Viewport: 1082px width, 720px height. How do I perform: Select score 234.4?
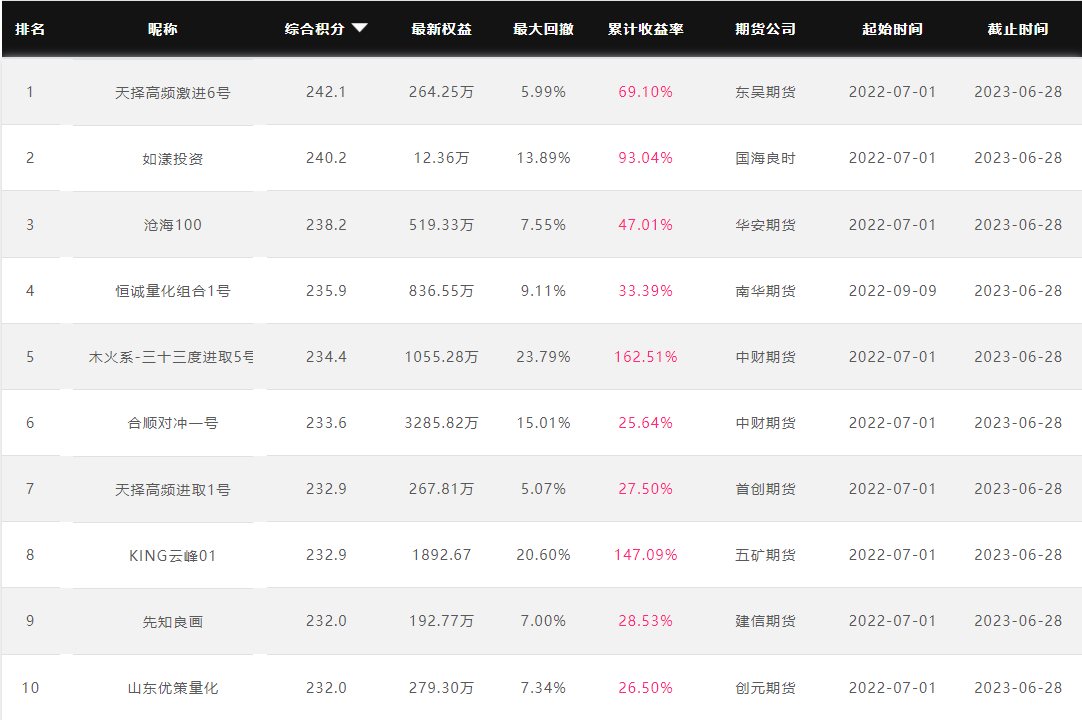326,357
